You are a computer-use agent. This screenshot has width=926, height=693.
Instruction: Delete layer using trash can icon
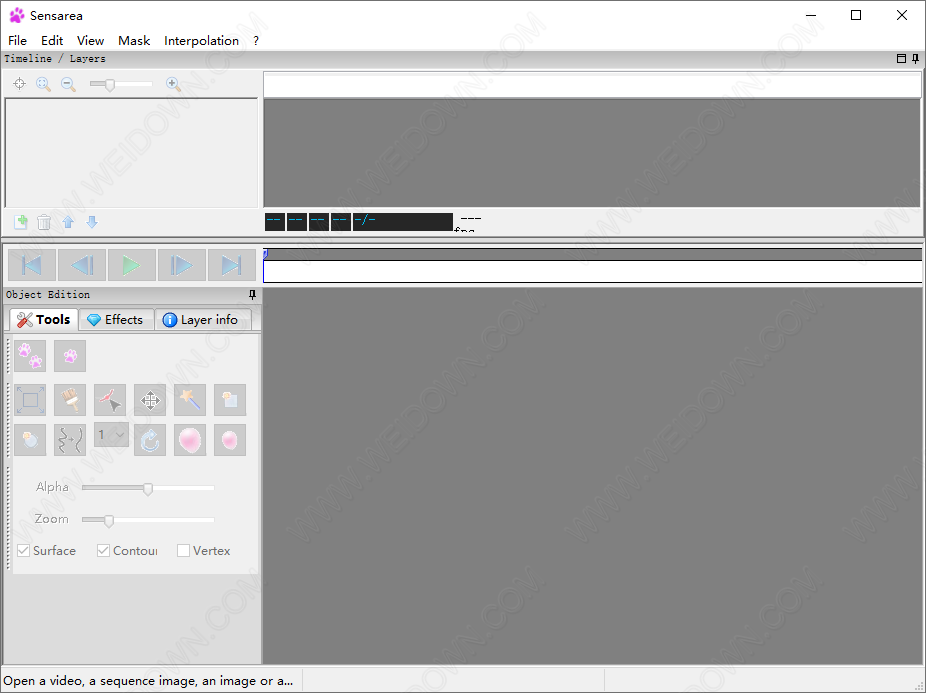tap(44, 222)
